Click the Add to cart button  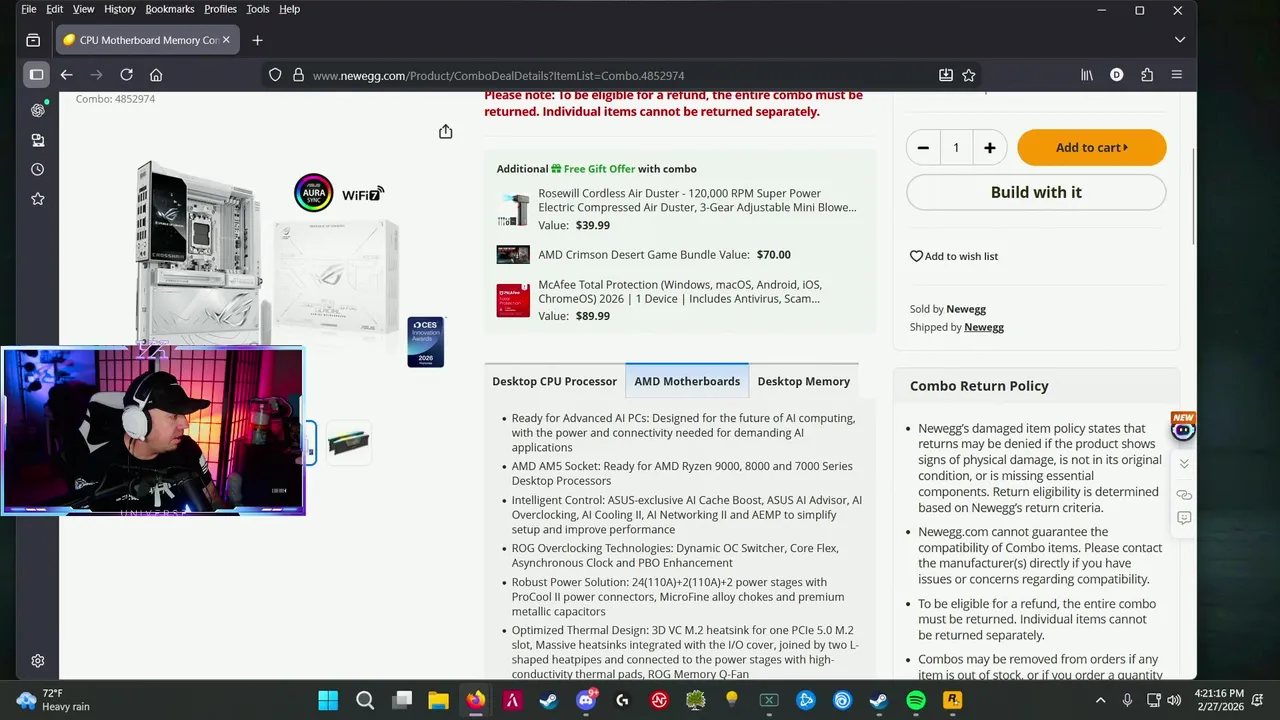coord(1092,148)
